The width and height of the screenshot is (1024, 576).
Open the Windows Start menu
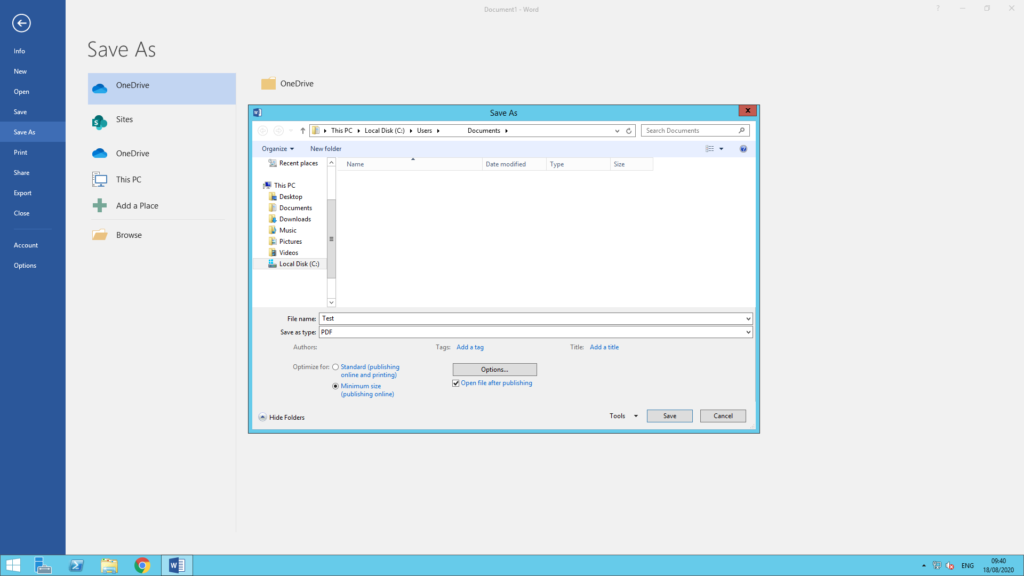(13, 565)
